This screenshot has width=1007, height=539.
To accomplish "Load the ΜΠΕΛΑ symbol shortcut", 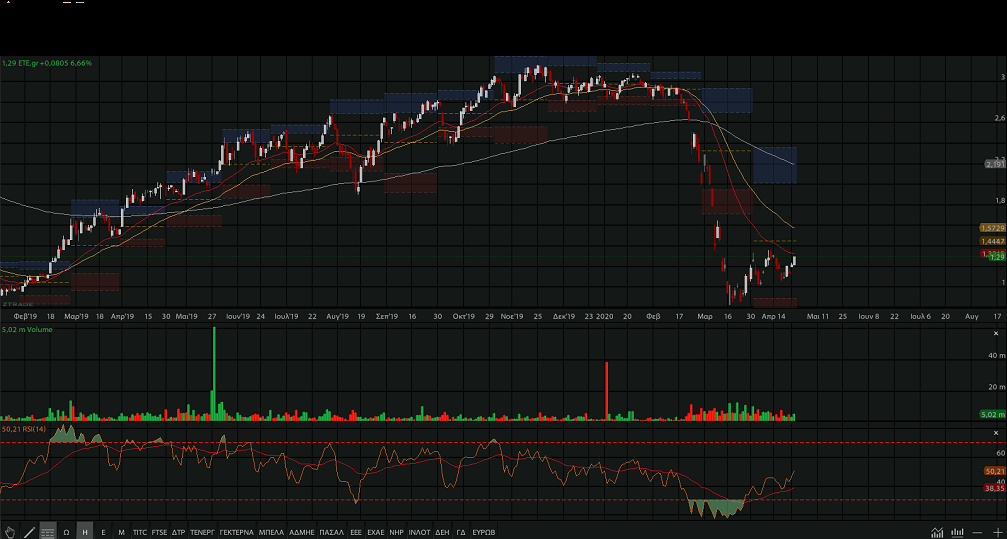I will tap(271, 532).
